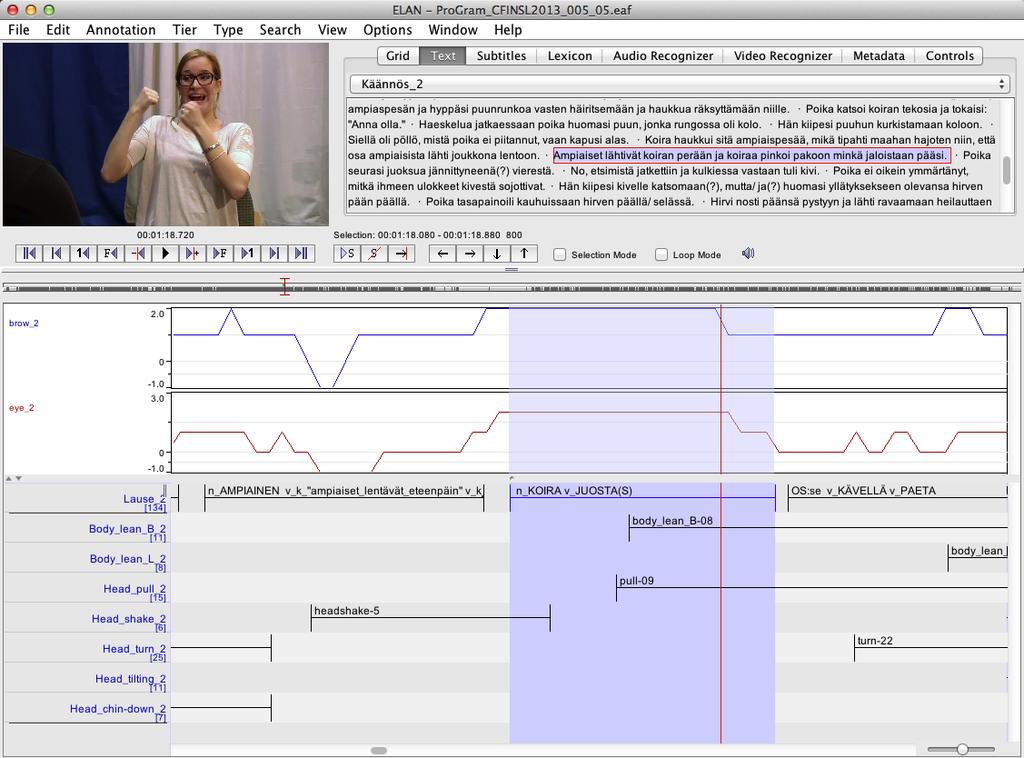
Task: Switch to the Grid tab
Action: 398,55
